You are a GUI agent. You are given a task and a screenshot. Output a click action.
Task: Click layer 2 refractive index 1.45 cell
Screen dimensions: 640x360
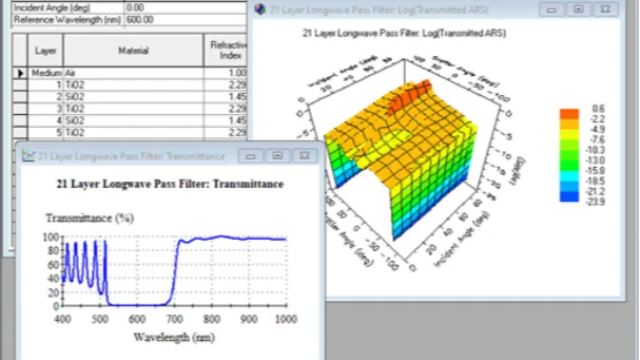(225, 97)
